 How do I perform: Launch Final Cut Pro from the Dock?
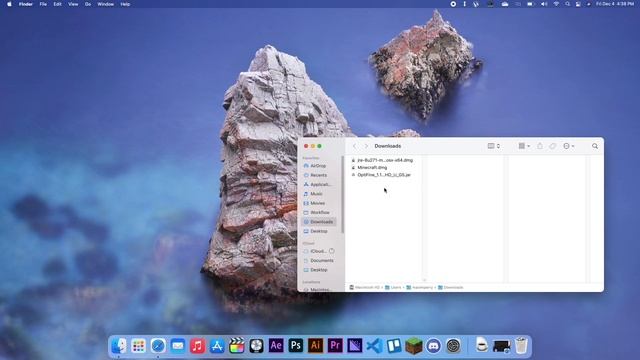point(236,346)
